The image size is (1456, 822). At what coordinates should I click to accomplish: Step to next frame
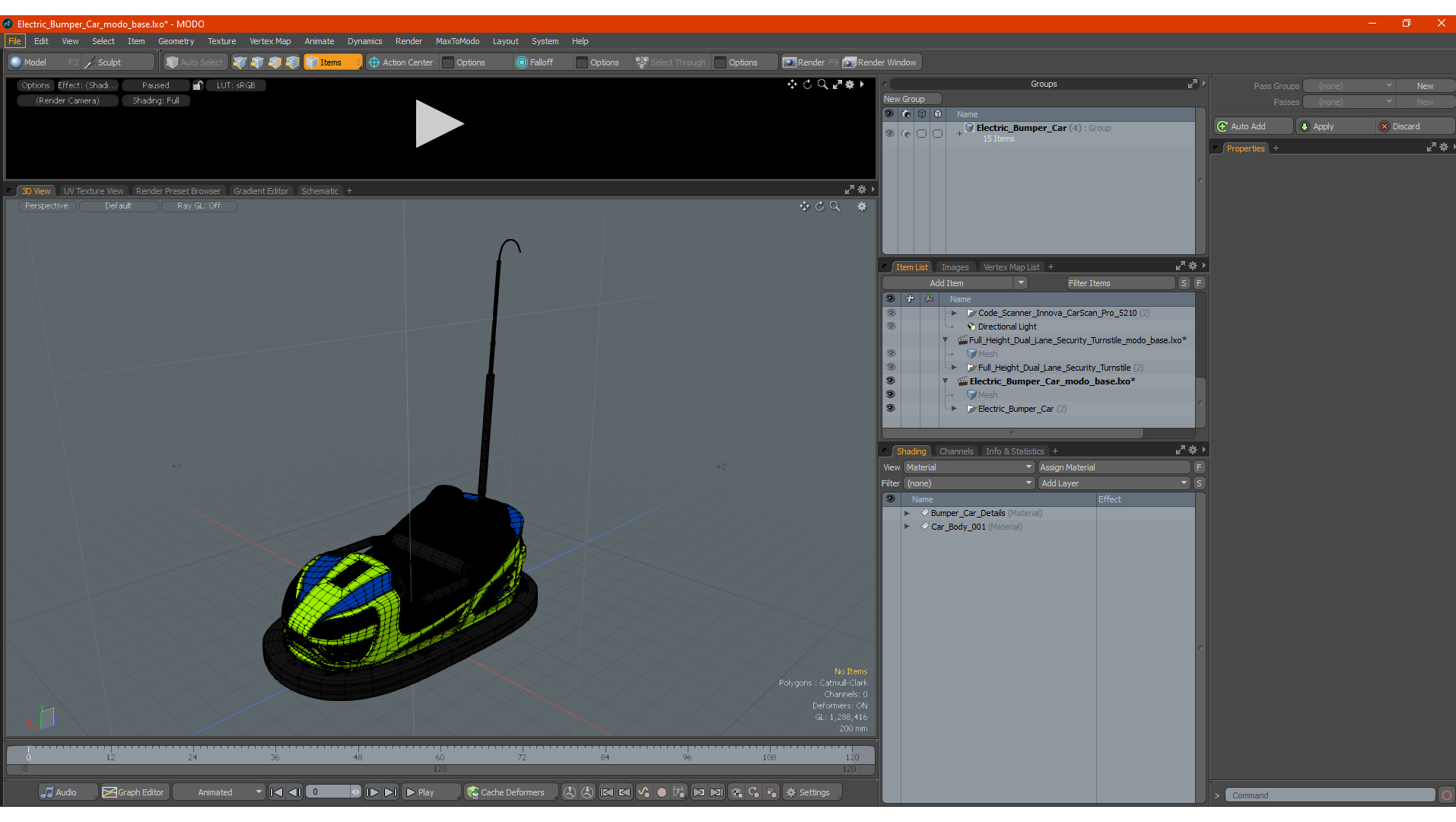click(x=373, y=792)
